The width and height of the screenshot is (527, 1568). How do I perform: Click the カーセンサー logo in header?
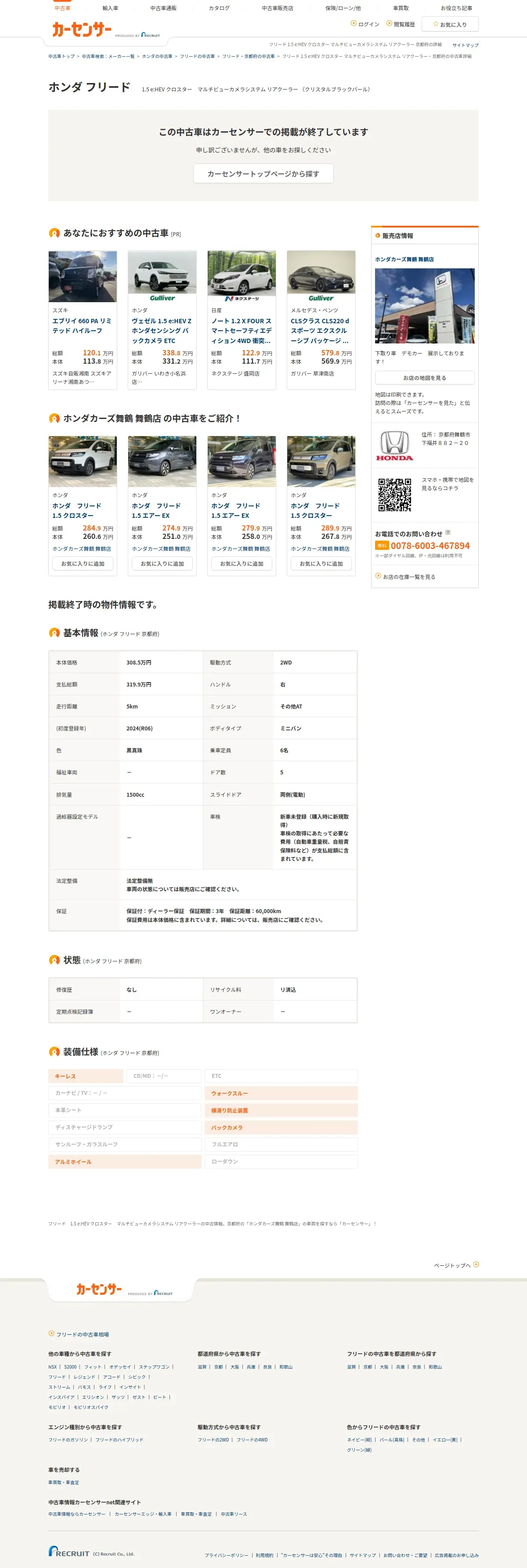82,29
